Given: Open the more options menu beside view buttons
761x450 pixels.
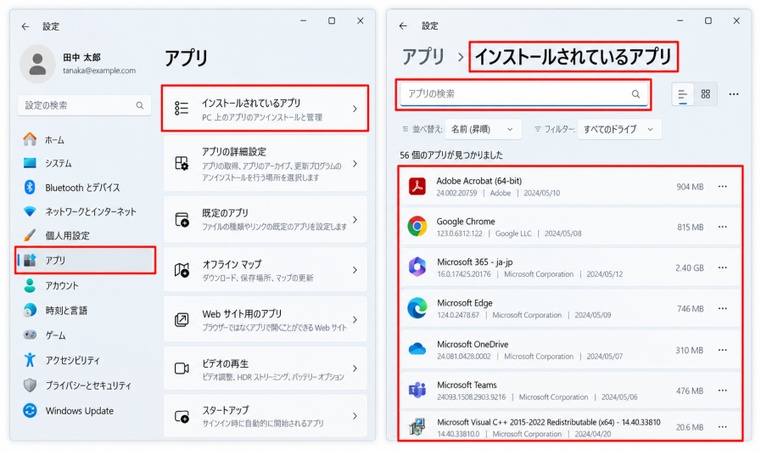Looking at the screenshot, I should 734,94.
